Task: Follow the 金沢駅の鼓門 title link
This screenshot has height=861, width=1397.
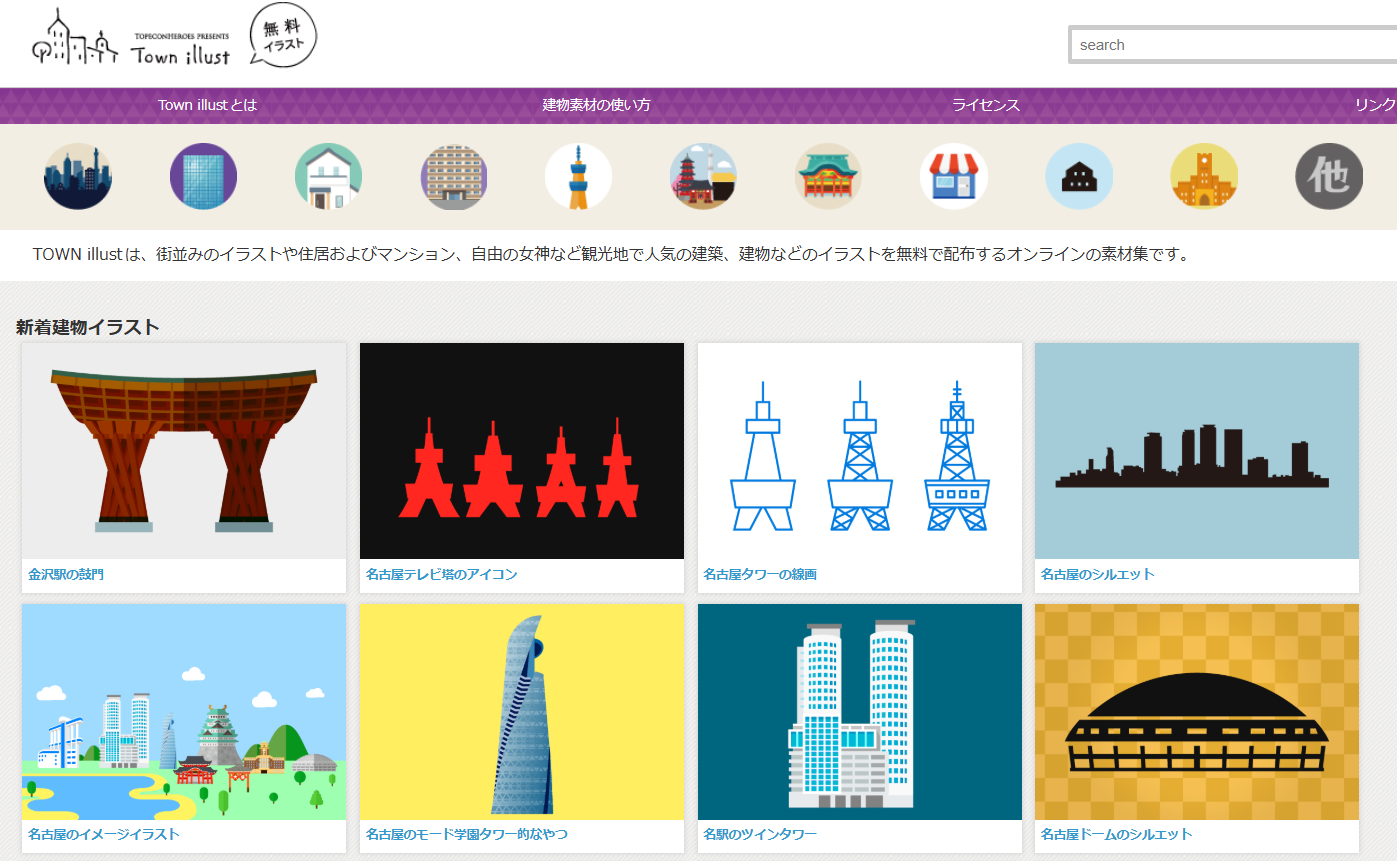Action: click(x=66, y=575)
